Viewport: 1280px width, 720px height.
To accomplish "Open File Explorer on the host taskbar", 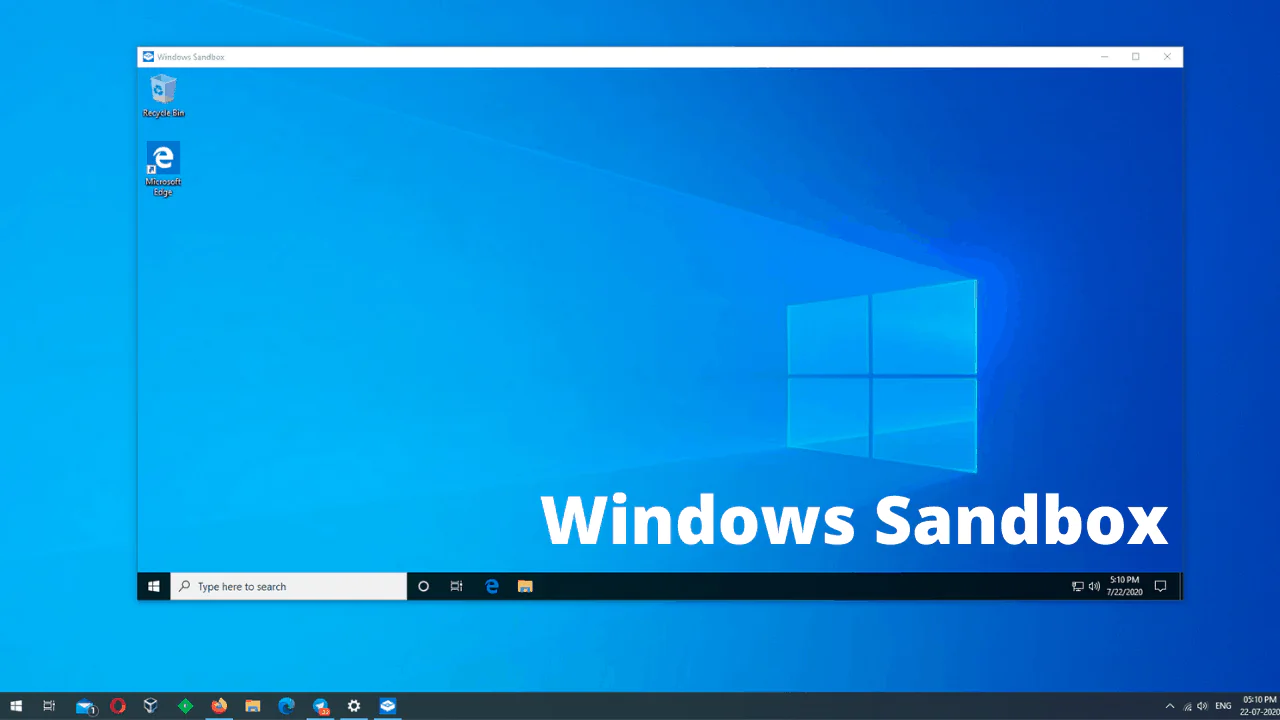I will [253, 706].
